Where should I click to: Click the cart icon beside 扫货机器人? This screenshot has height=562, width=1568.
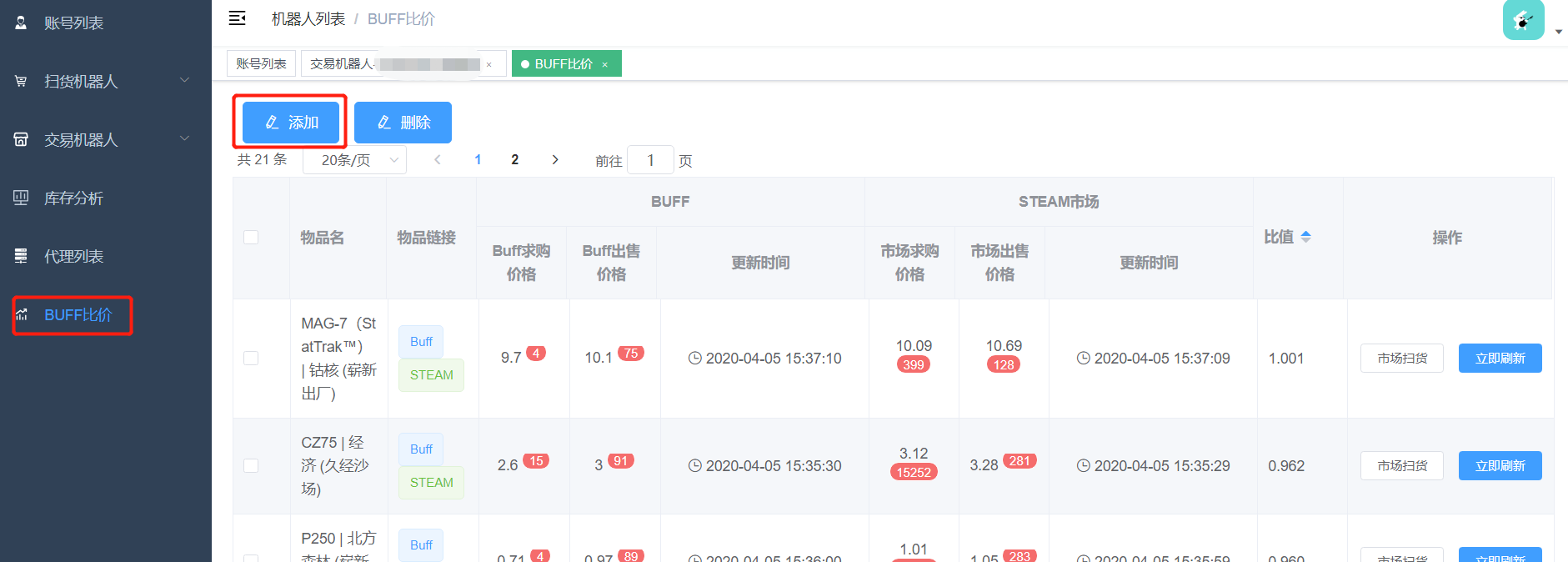point(21,81)
